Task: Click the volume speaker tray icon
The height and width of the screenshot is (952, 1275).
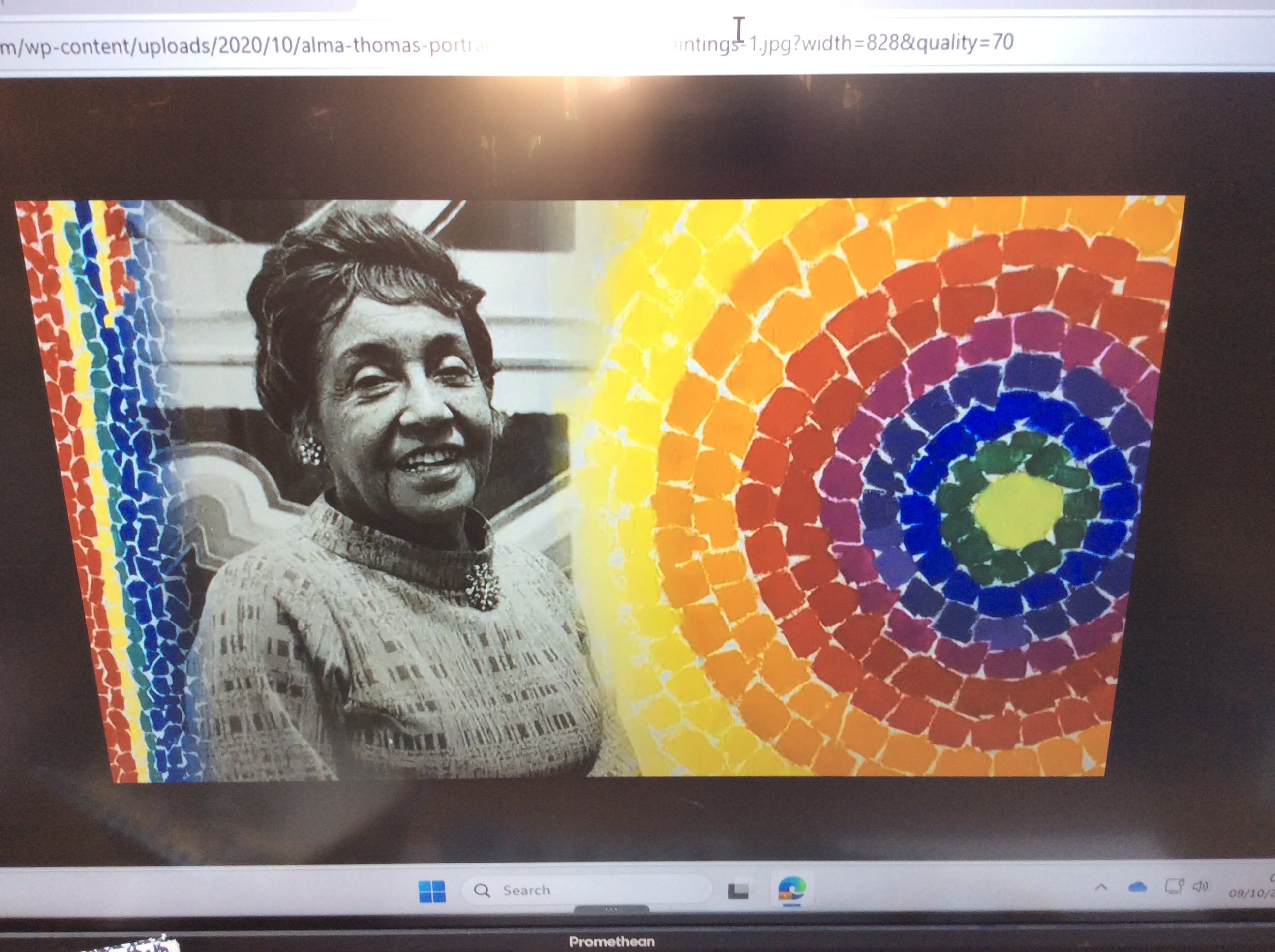Action: coord(1200,886)
